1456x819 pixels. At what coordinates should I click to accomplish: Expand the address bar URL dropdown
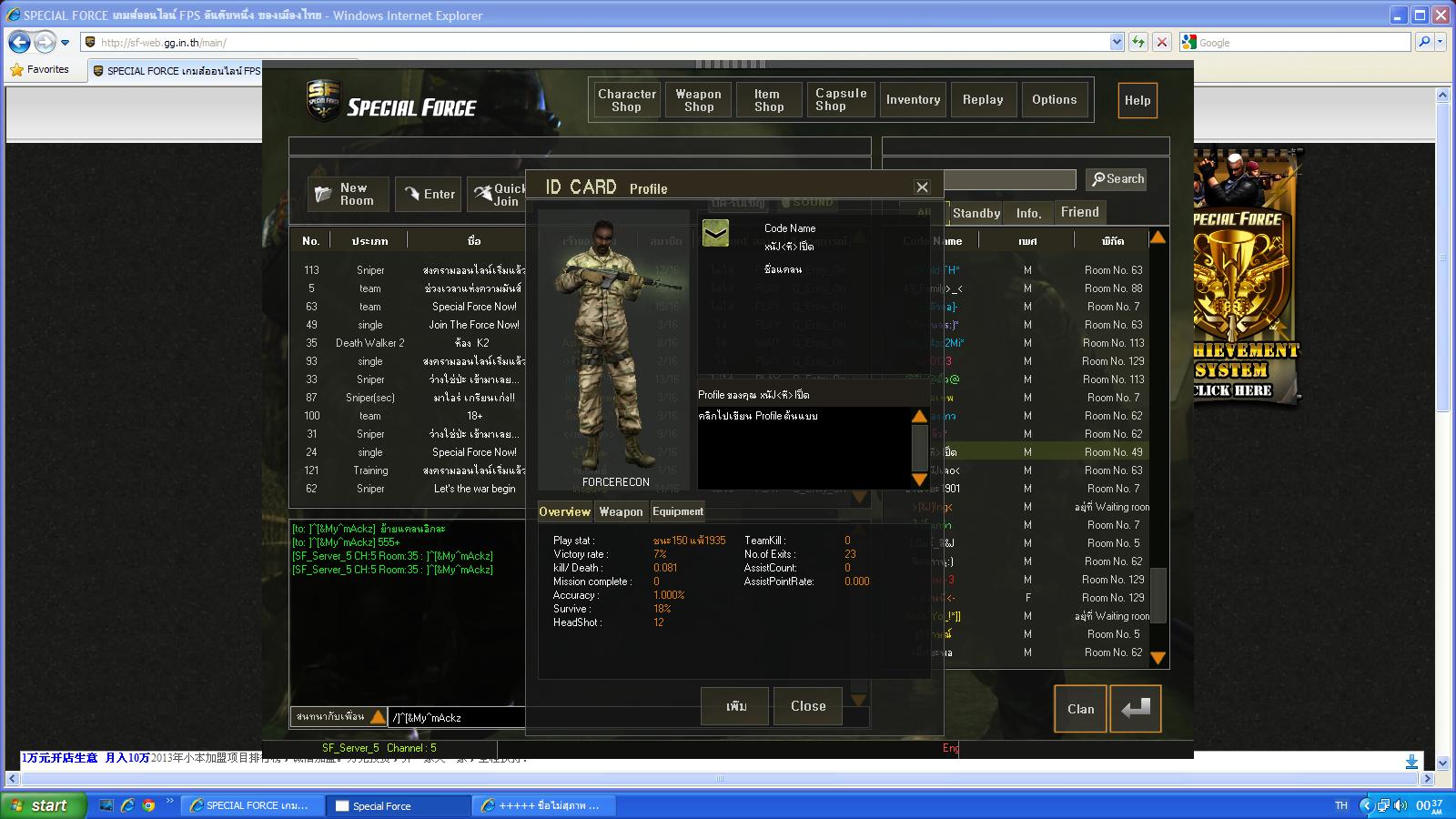click(x=1117, y=42)
